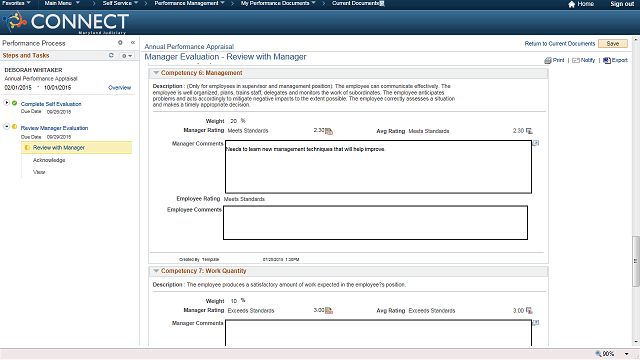Click the vertical scrollbar thumb
This screenshot has width=640, height=360.
pyautogui.click(x=636, y=260)
